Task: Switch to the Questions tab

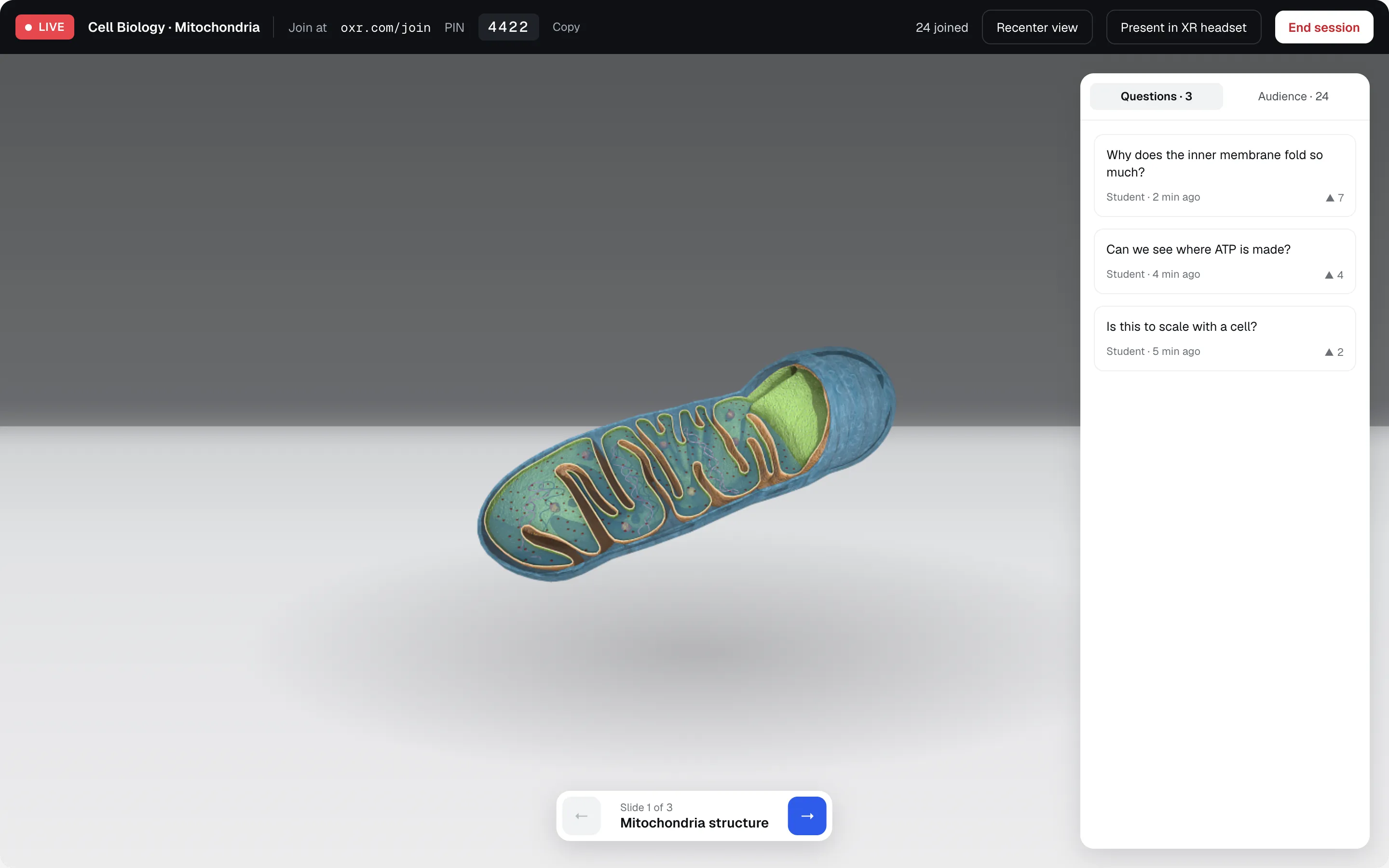Action: [1156, 96]
